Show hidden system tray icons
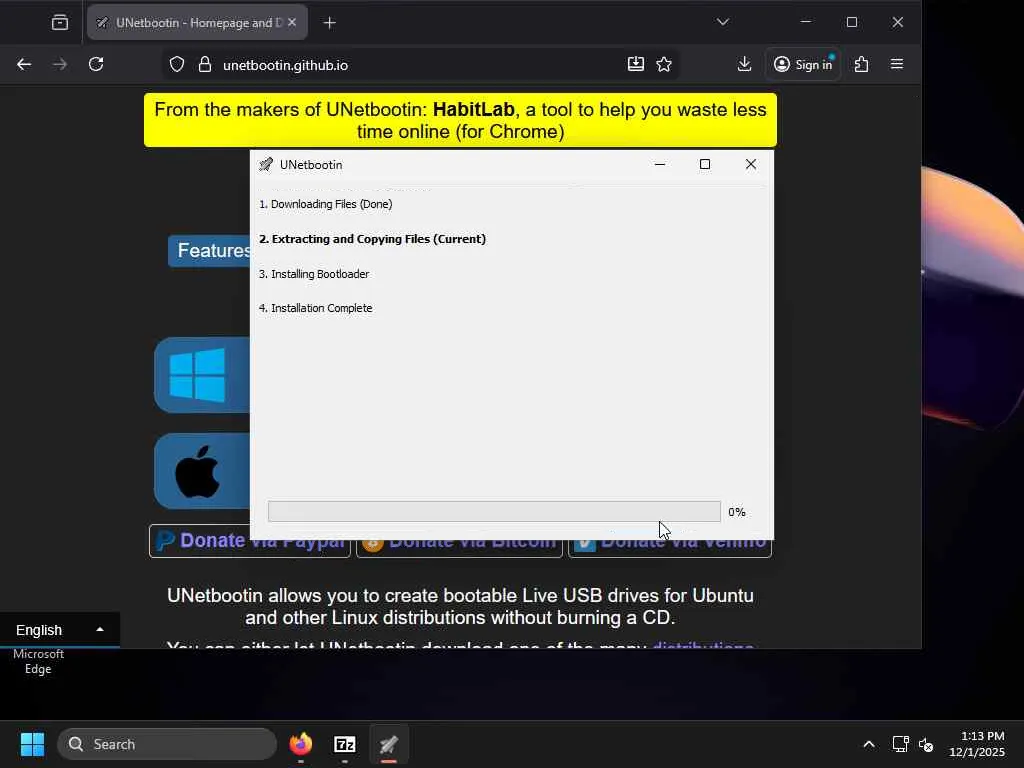Screen dimensions: 1024x768 (869, 744)
